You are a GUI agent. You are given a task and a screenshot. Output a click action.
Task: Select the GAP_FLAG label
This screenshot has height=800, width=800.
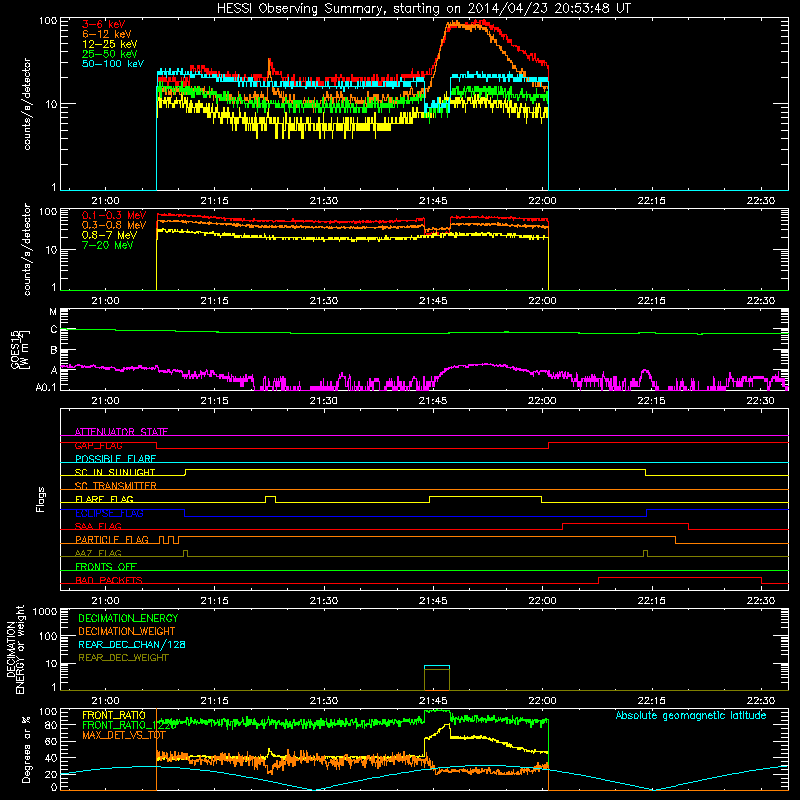pyautogui.click(x=98, y=445)
